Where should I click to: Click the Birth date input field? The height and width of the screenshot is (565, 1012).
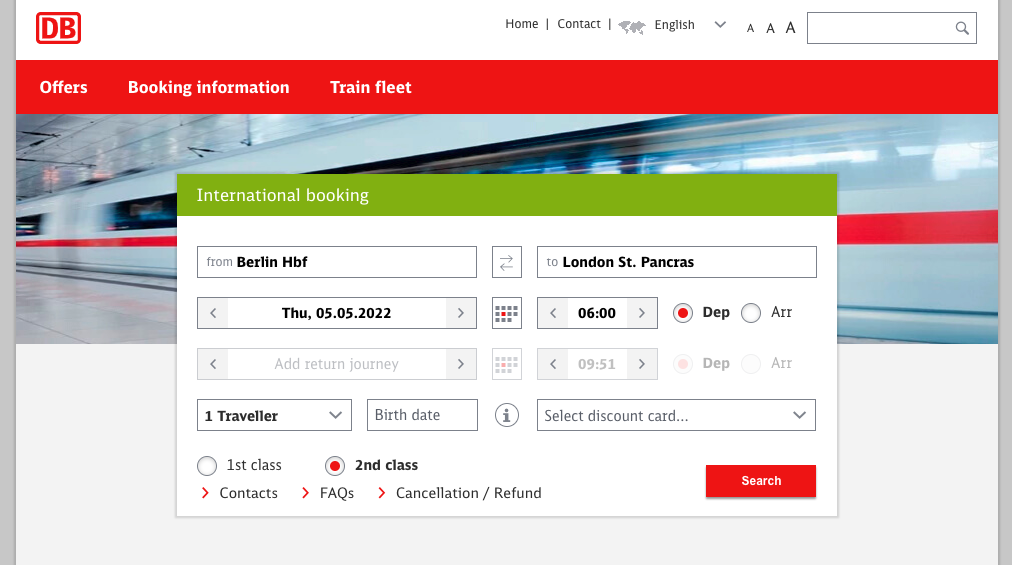pyautogui.click(x=422, y=415)
